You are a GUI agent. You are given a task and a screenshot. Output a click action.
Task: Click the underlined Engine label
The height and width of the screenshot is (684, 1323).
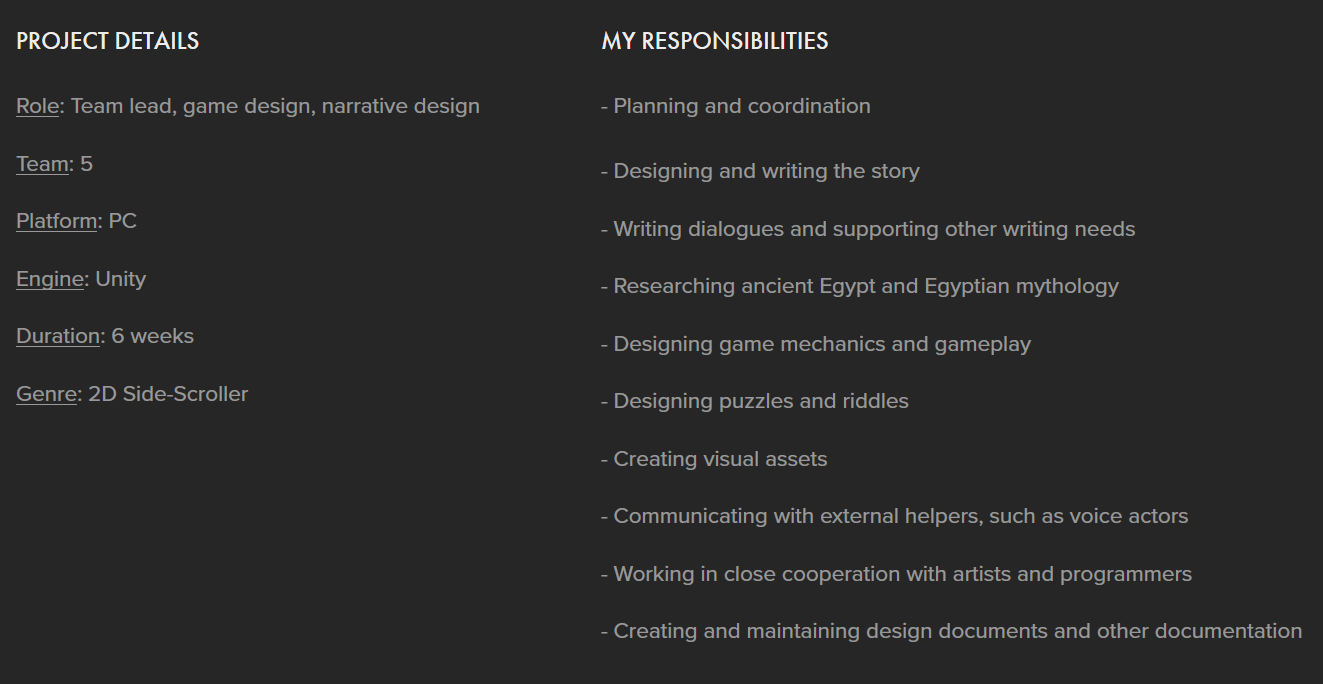point(50,279)
